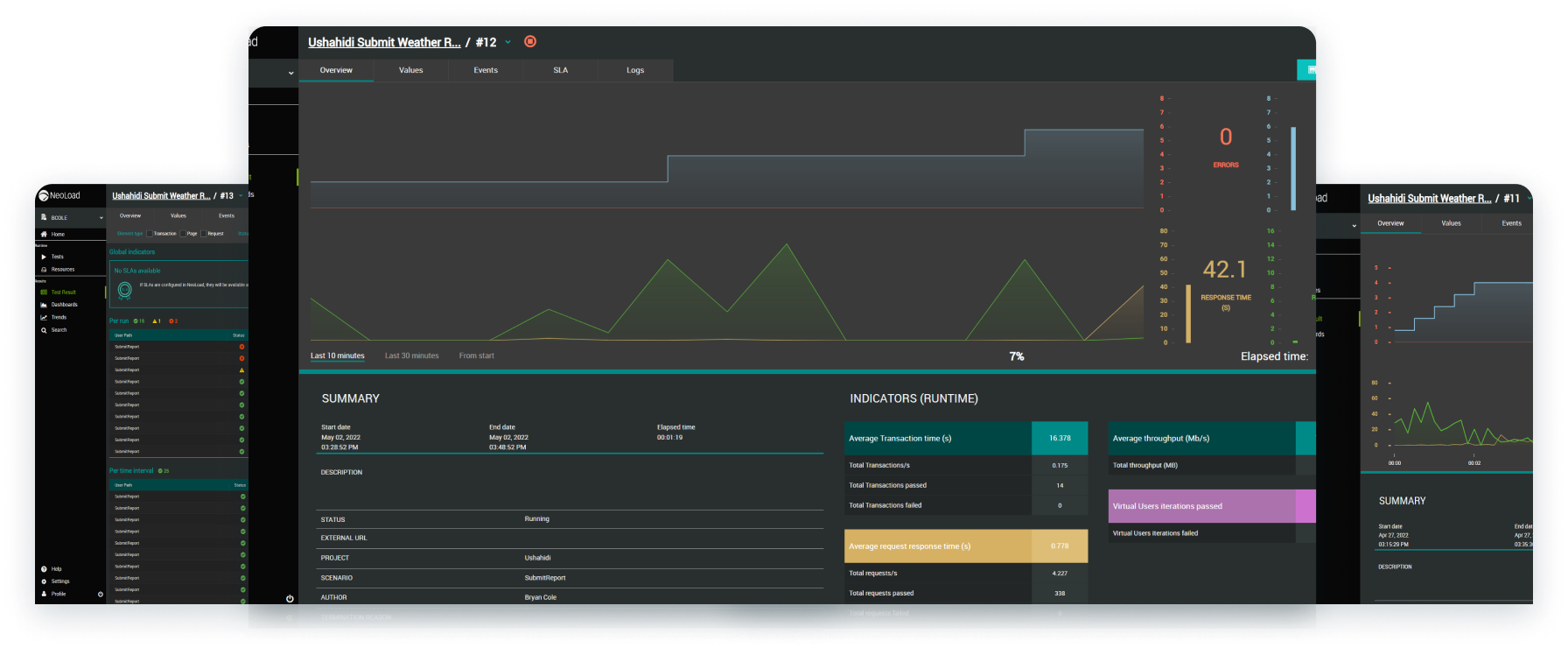Screen dimensions: 1568x648
Task: Enable the Transaction element type checkbox
Action: (150, 234)
